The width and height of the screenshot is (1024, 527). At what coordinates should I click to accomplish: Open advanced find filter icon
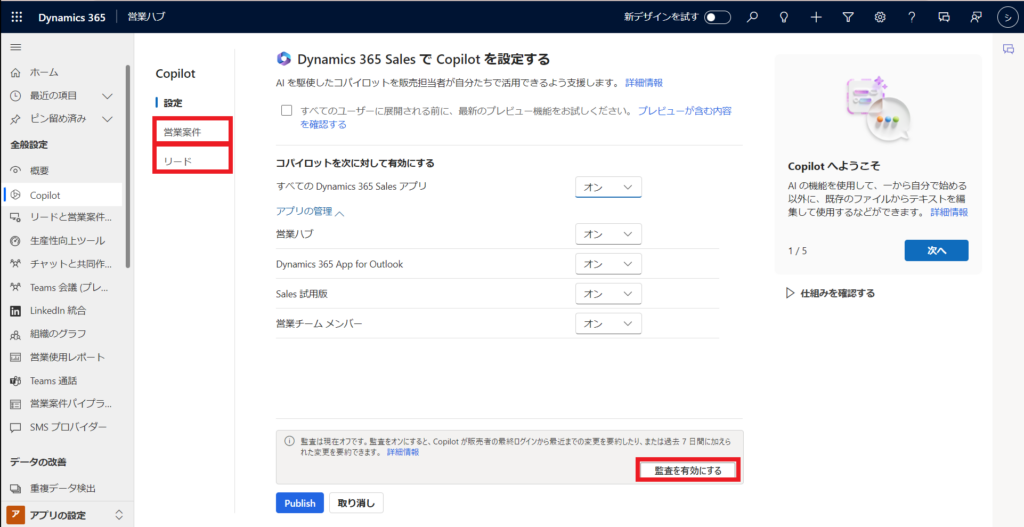click(x=848, y=17)
